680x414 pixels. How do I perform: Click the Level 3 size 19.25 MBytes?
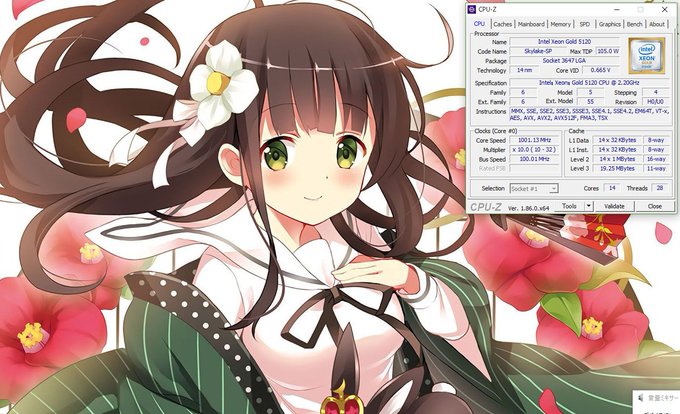tap(617, 169)
